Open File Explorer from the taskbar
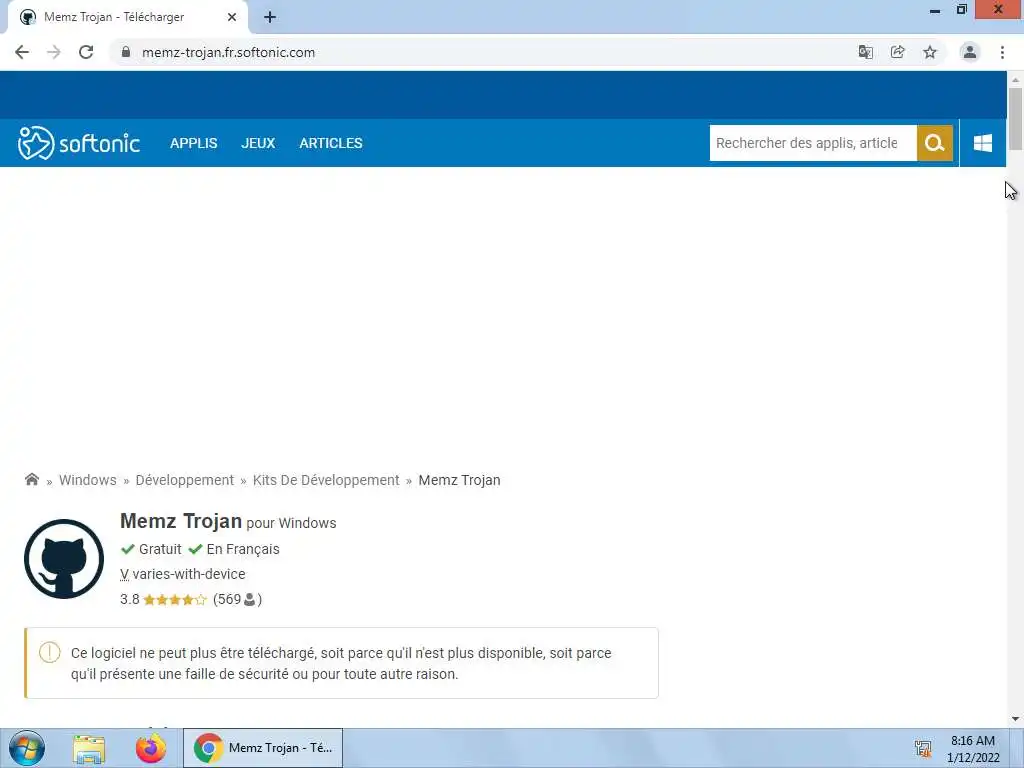Screen dimensions: 1024x768 89,748
